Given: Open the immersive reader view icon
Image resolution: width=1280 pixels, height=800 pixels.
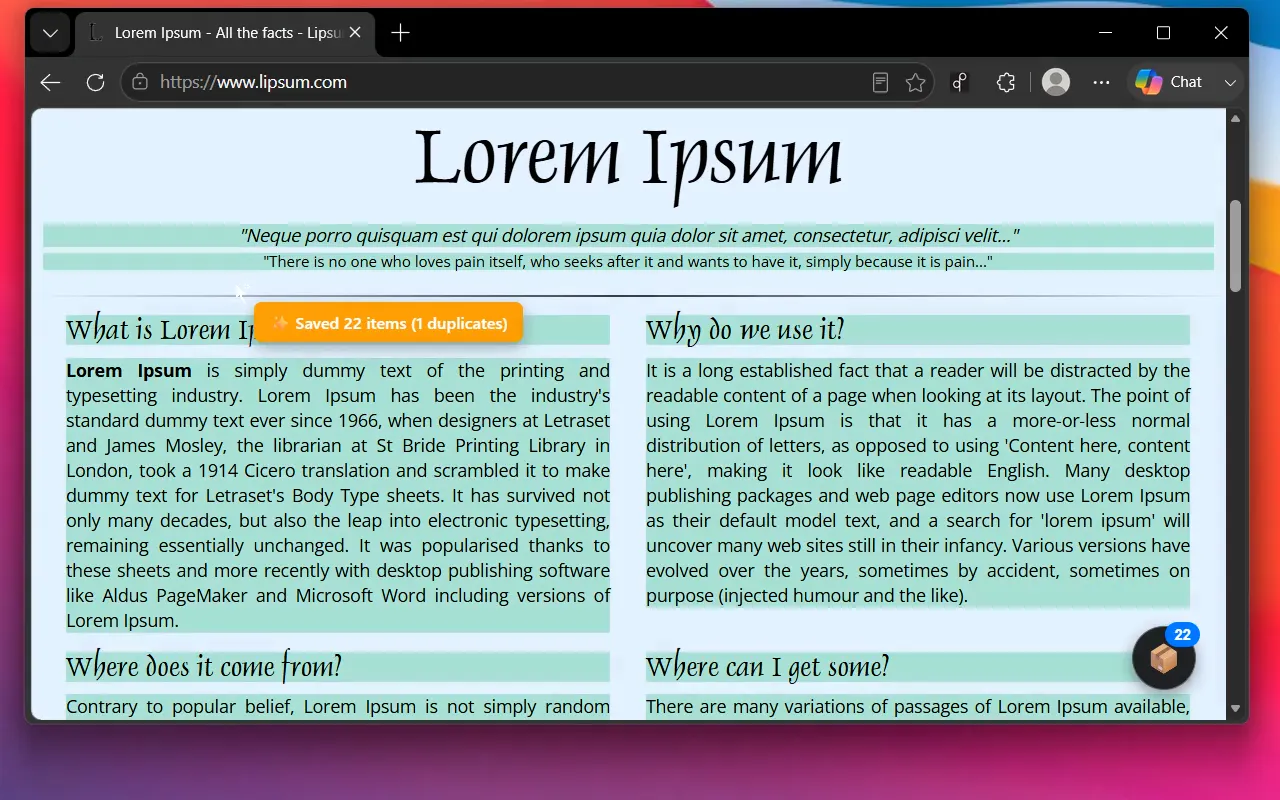Looking at the screenshot, I should pyautogui.click(x=880, y=82).
